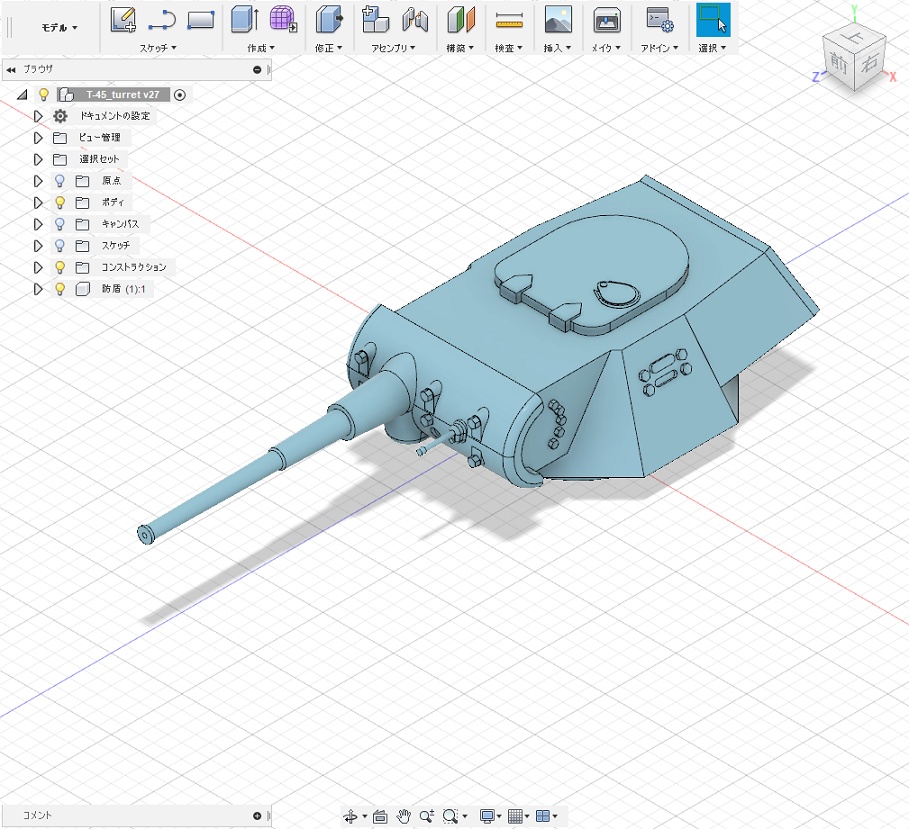This screenshot has height=829, width=909.
Task: Click the Zoom magnifier icon
Action: [x=427, y=816]
